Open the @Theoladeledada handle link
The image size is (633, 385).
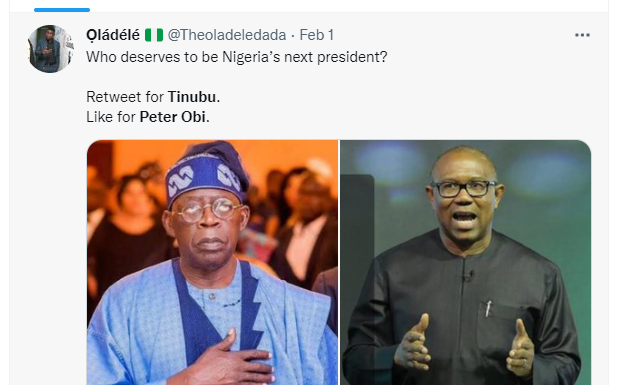227,35
